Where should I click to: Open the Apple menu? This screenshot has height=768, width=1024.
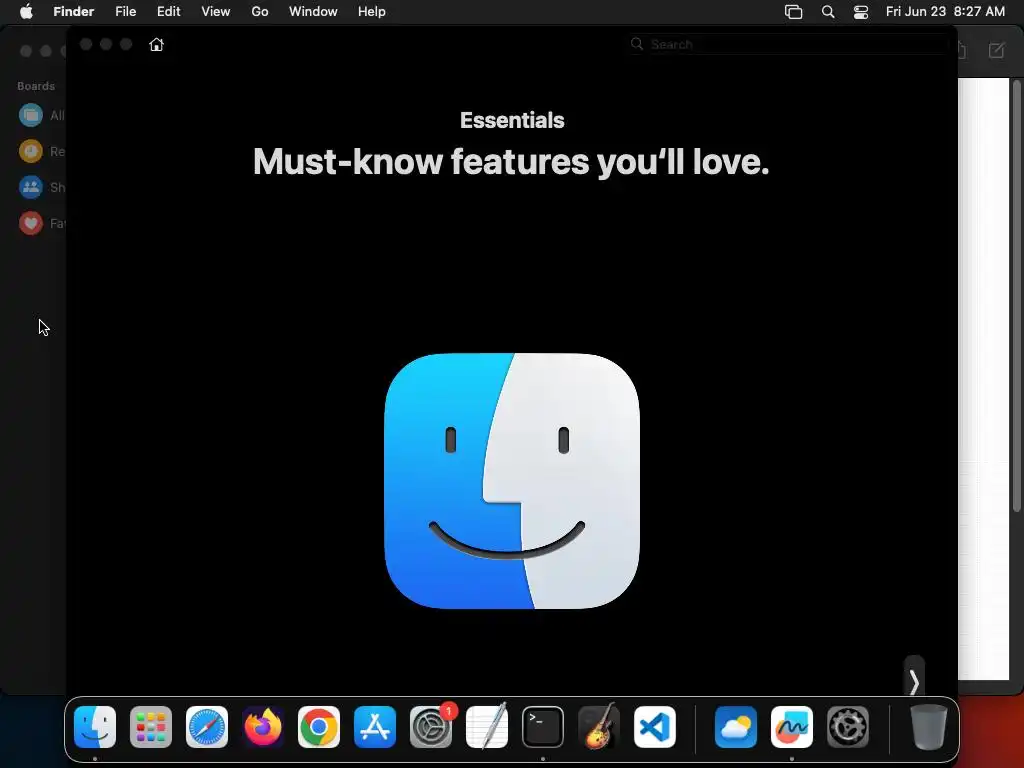(26, 12)
